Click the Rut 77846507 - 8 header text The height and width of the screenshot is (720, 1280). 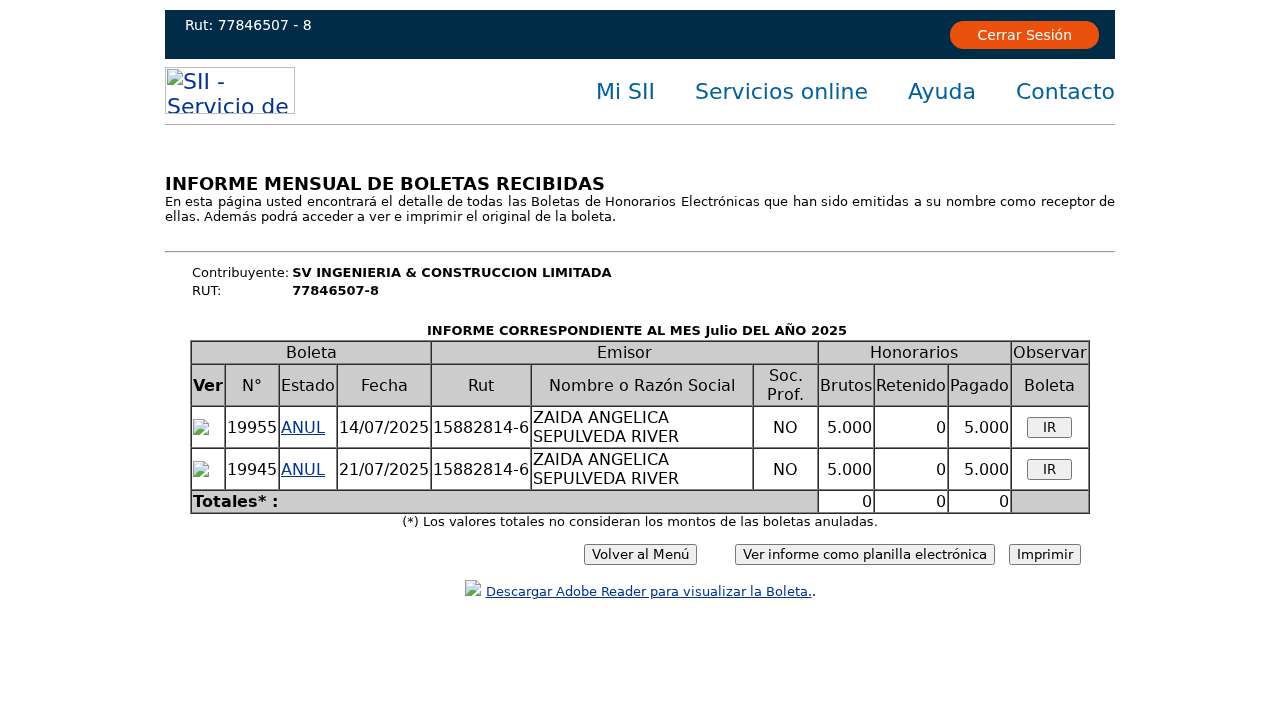click(248, 25)
